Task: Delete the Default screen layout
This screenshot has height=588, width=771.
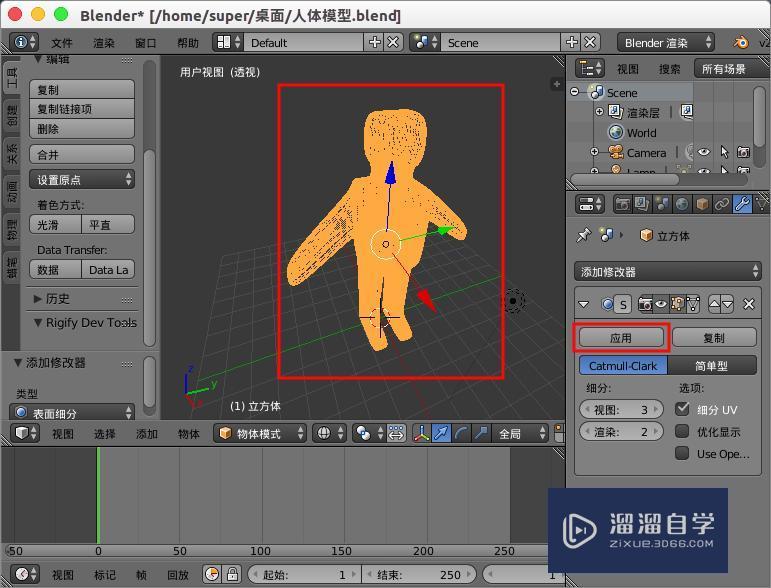Action: coord(393,42)
